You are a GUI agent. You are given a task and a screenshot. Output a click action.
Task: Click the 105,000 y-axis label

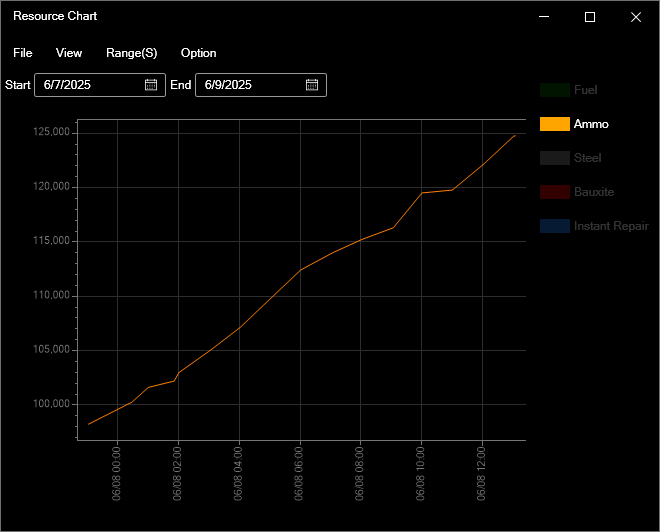tap(52, 350)
